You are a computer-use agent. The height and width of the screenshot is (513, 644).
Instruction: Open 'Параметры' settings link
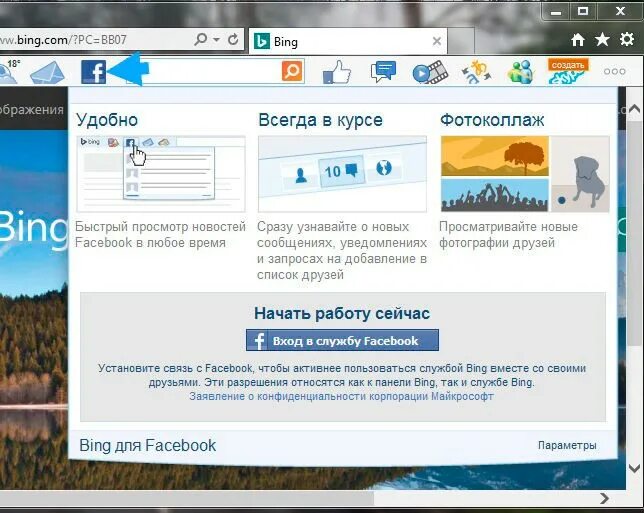coord(567,445)
